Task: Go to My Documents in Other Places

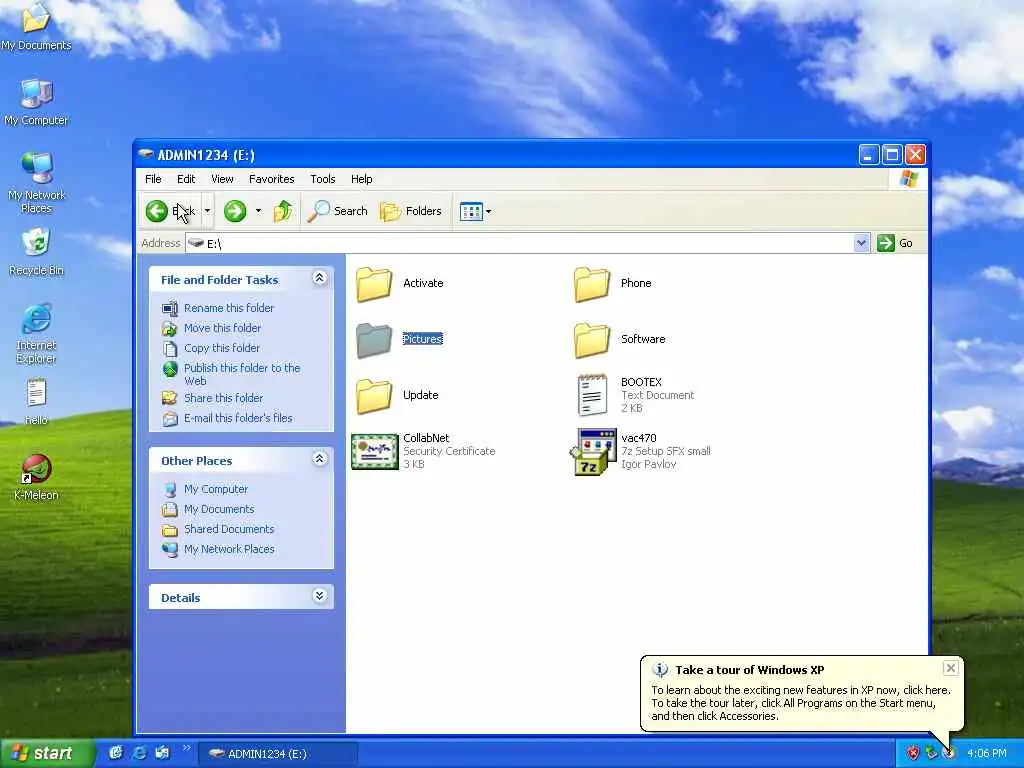Action: click(x=219, y=509)
